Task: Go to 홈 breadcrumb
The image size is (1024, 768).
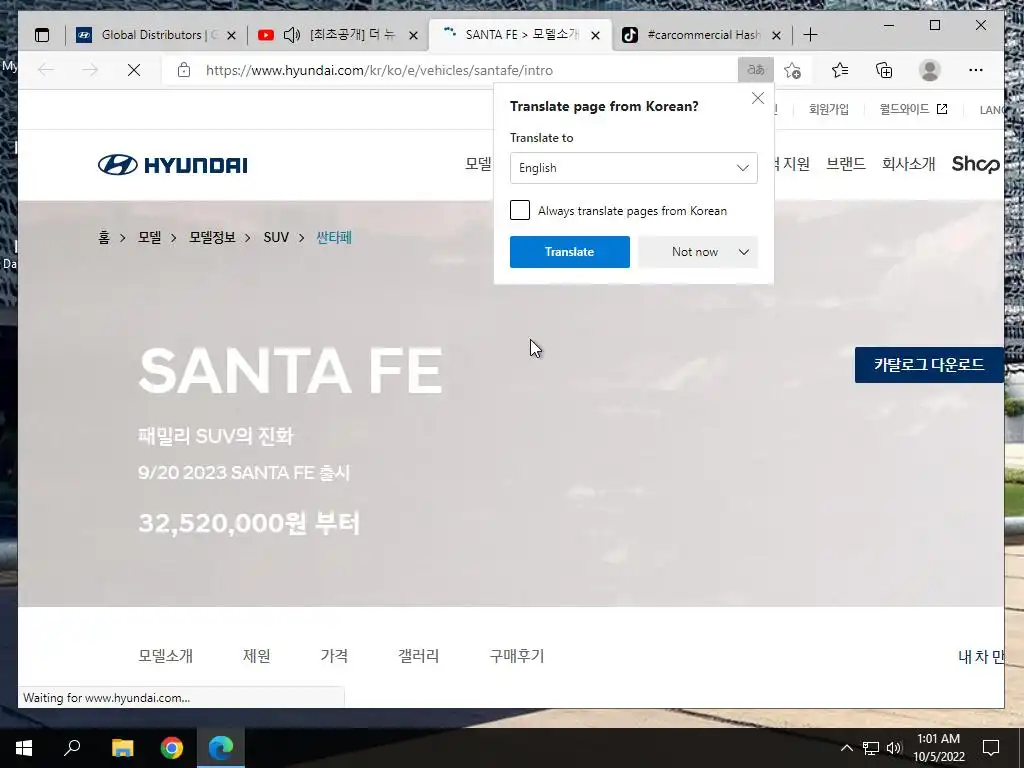Action: 104,238
